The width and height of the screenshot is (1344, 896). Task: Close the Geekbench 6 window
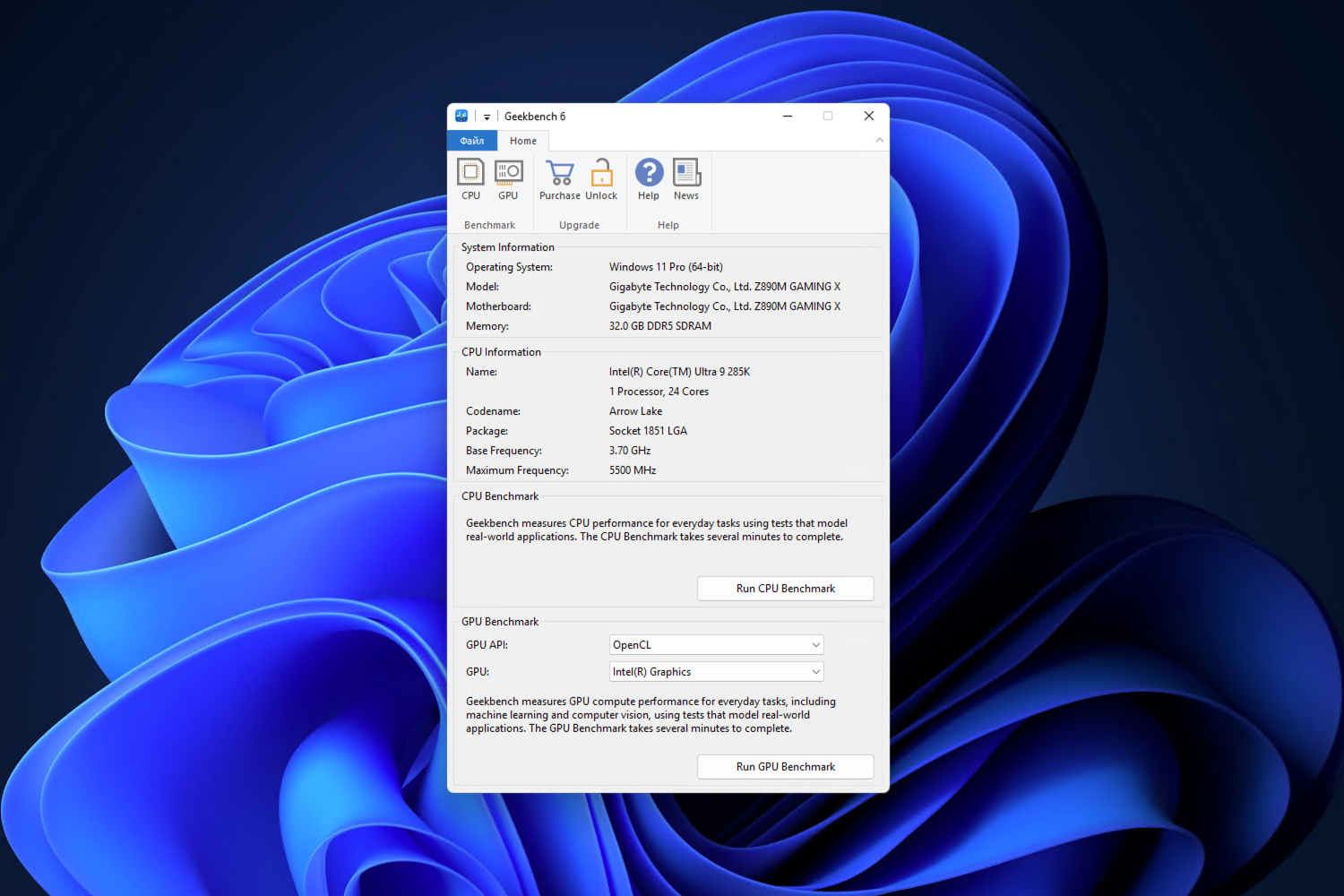click(868, 116)
